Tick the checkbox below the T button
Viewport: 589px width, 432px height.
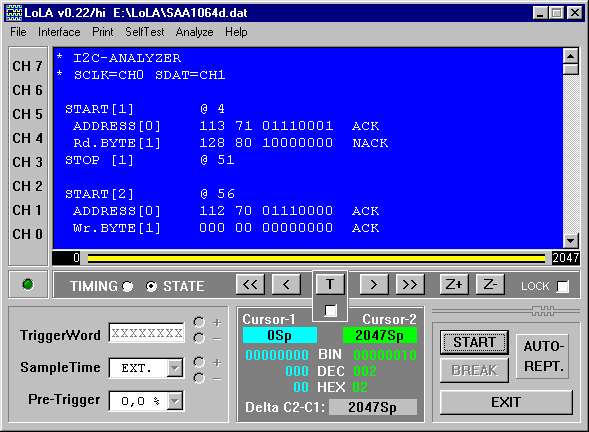[x=330, y=310]
